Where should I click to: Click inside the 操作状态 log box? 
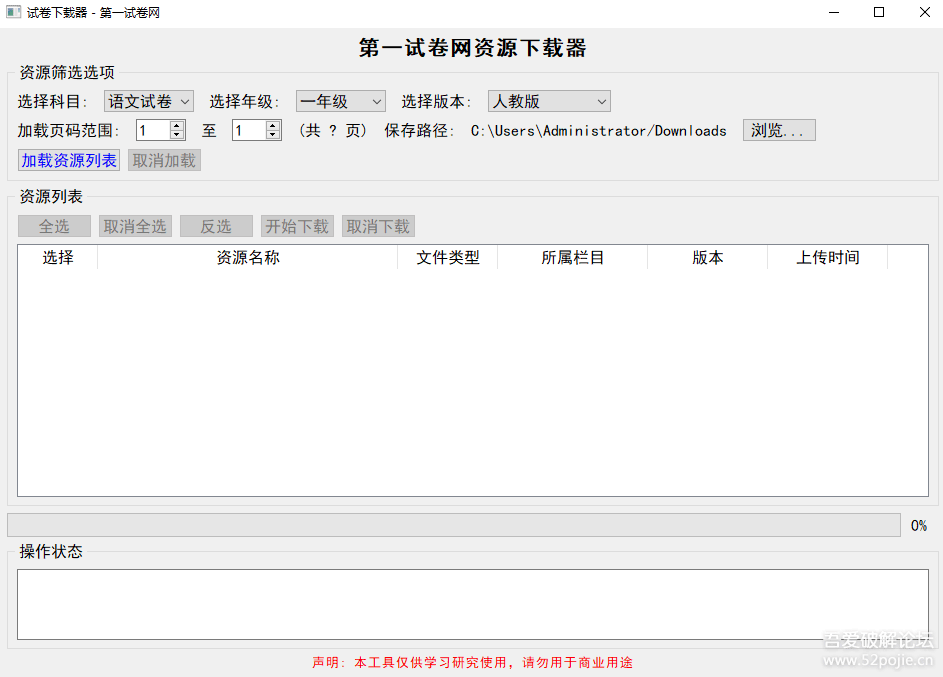(473, 604)
